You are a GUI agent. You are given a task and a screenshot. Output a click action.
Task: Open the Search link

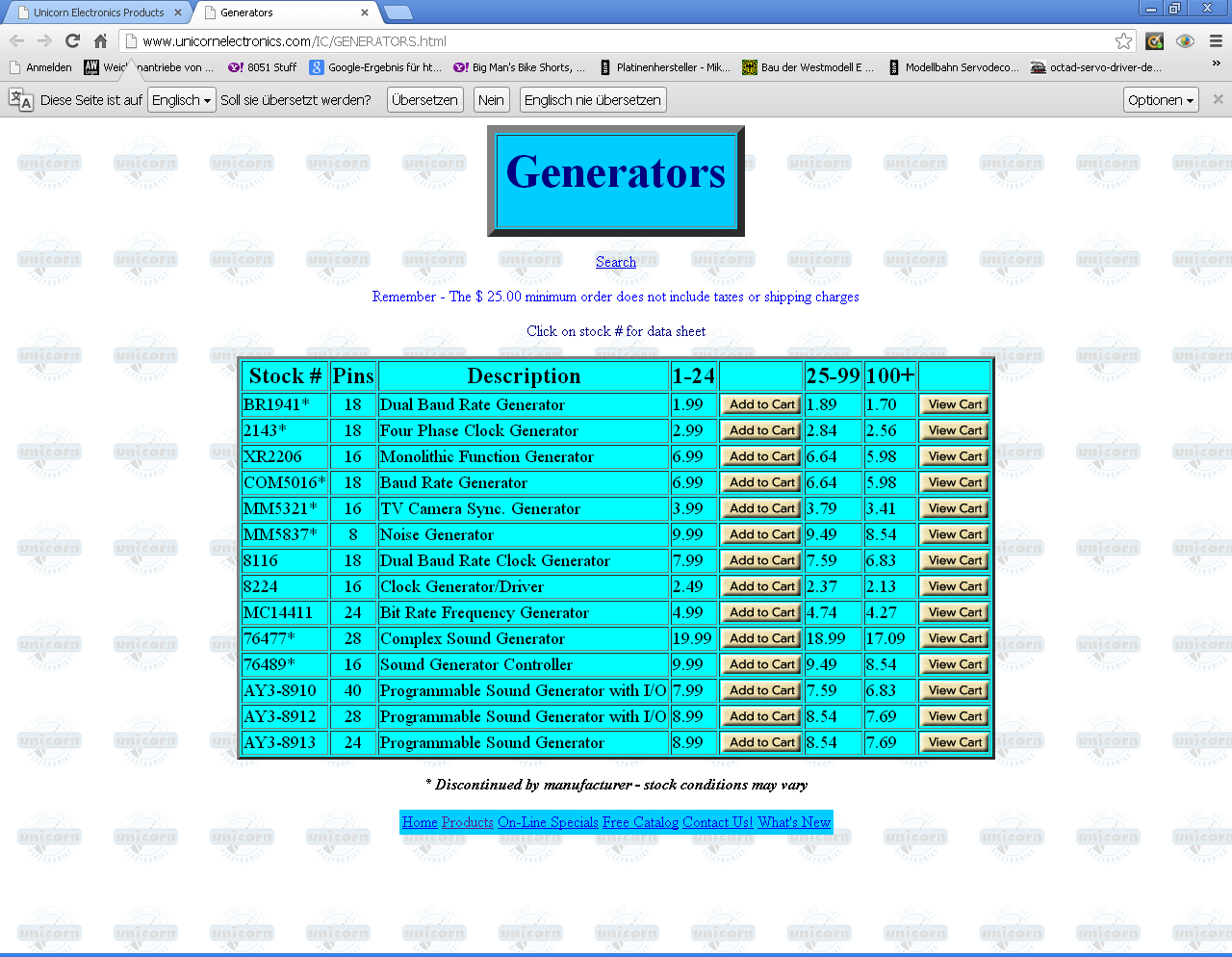(616, 262)
